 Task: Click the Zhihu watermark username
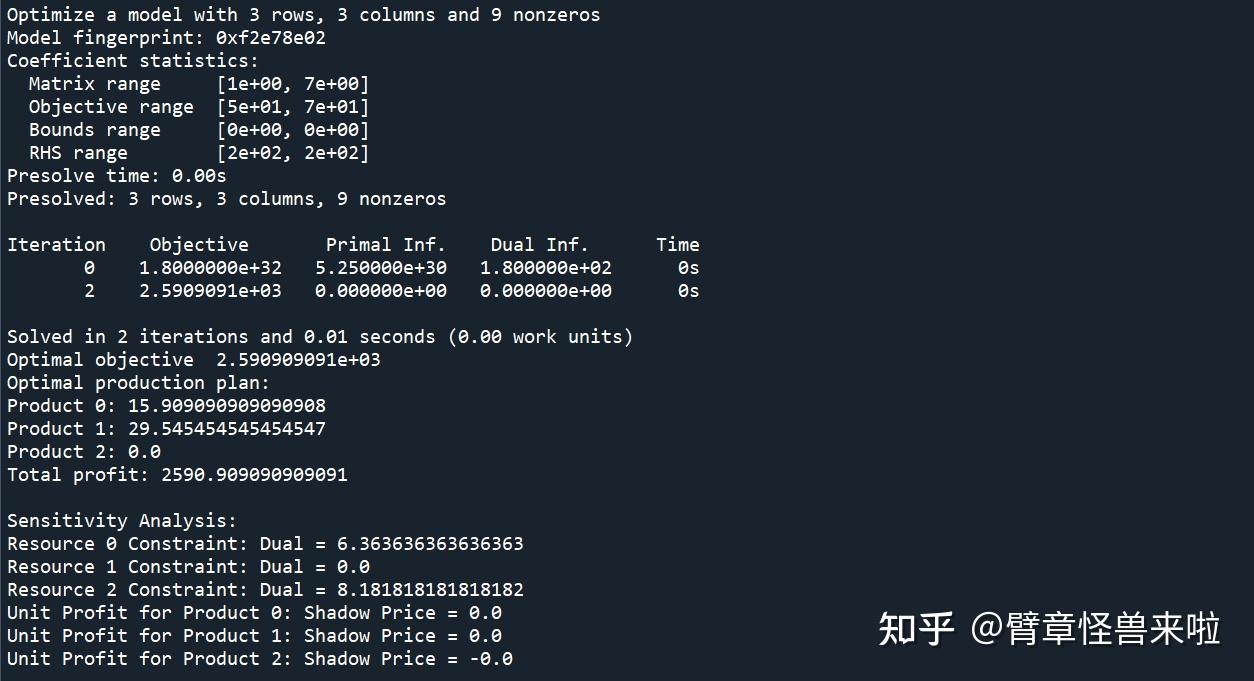(x=1095, y=629)
